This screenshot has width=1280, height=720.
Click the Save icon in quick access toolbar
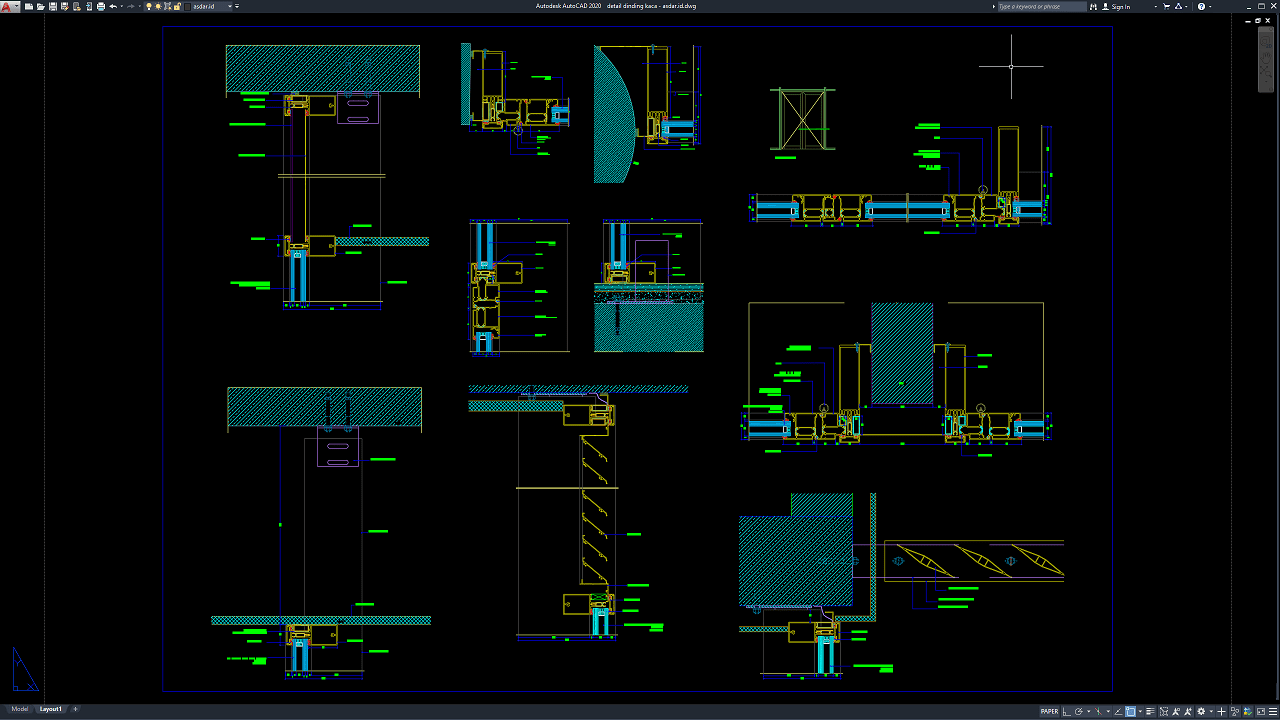(x=52, y=6)
